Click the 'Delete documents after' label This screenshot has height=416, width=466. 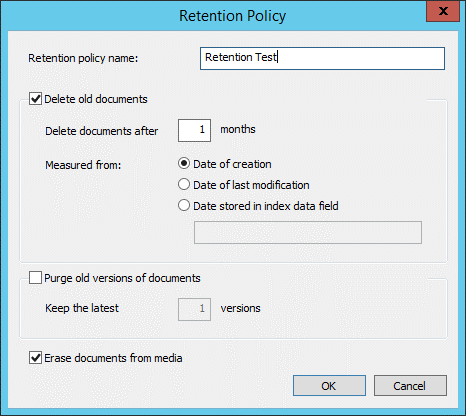point(102,131)
